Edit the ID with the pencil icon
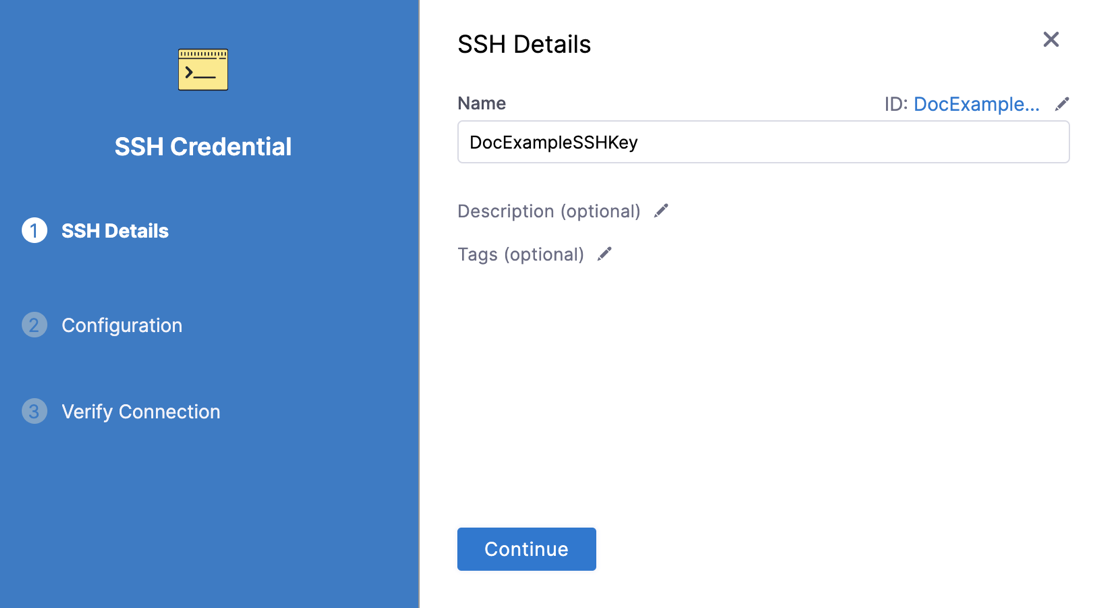The width and height of the screenshot is (1106, 608). click(x=1062, y=104)
